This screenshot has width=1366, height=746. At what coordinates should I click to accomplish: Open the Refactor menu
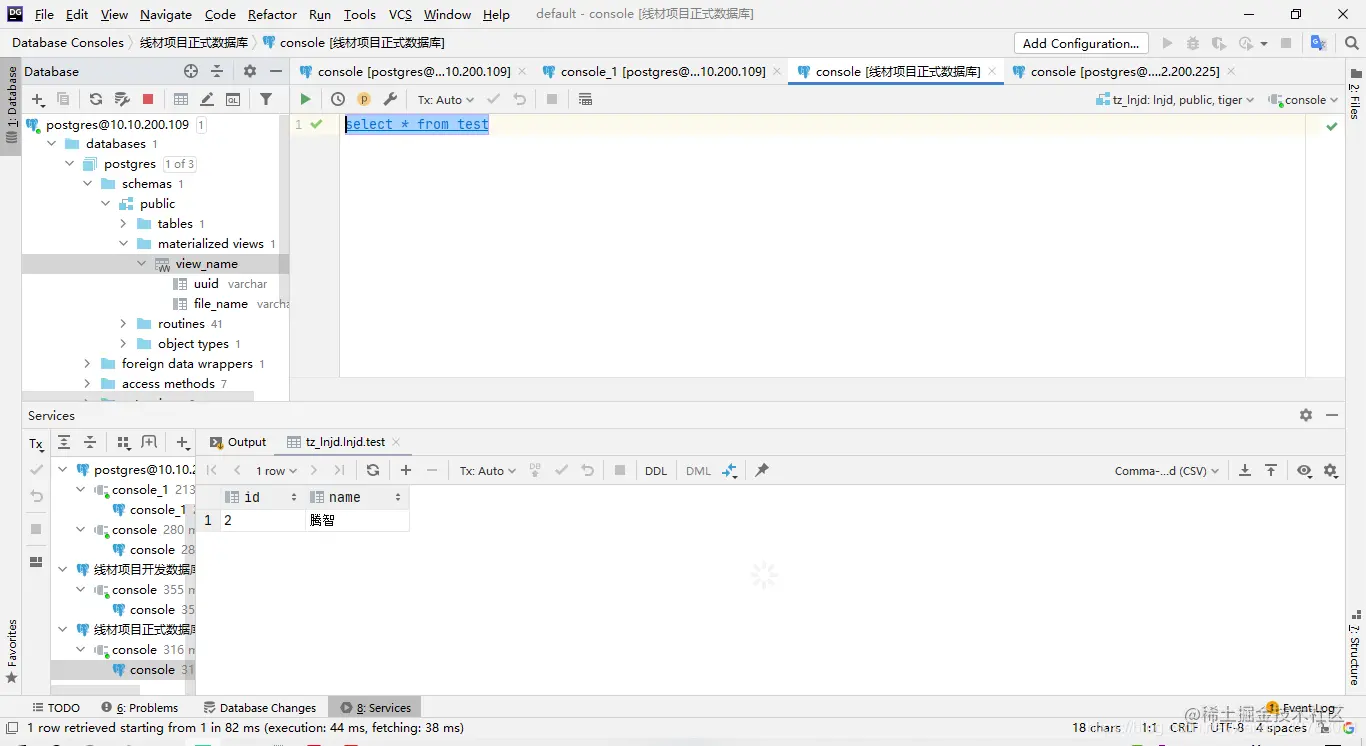point(272,14)
